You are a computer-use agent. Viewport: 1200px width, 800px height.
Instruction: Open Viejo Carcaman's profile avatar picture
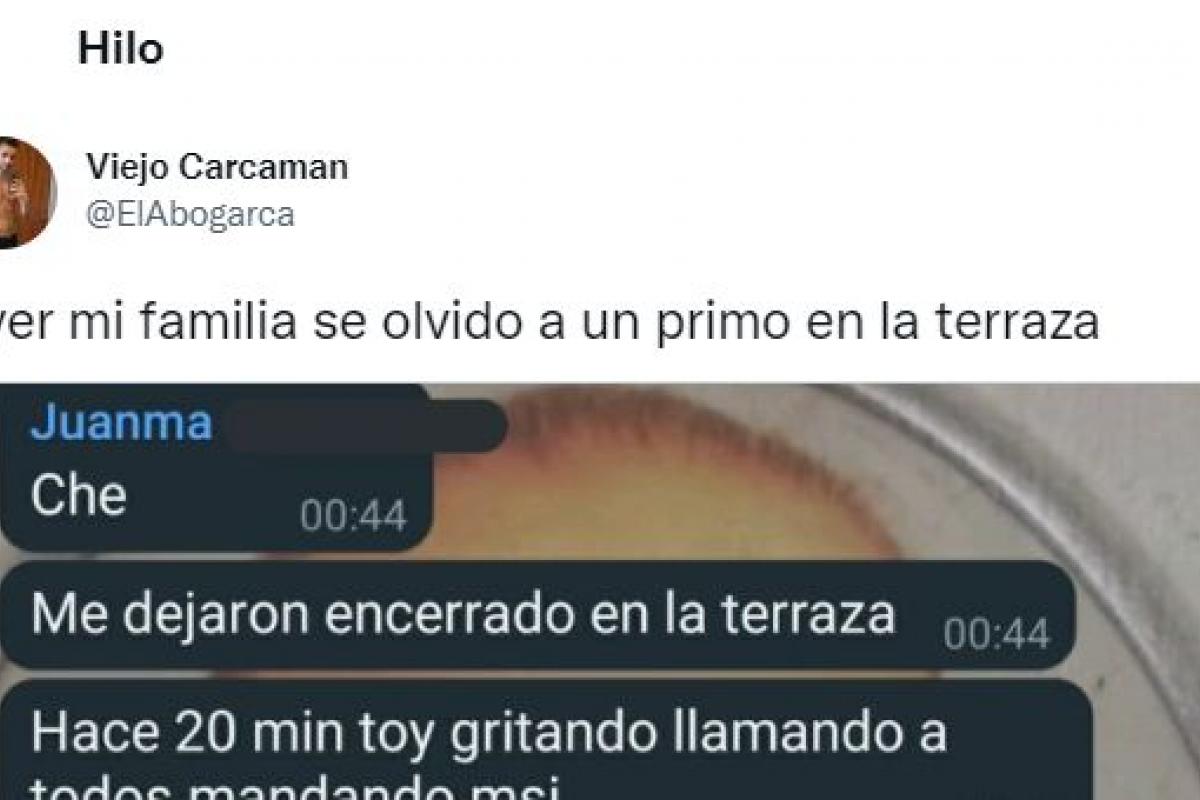27,193
